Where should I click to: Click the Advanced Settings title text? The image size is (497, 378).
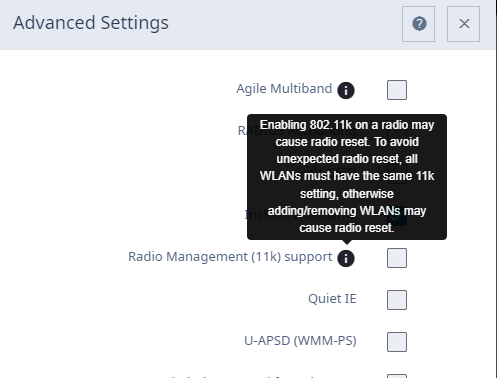[x=91, y=23]
